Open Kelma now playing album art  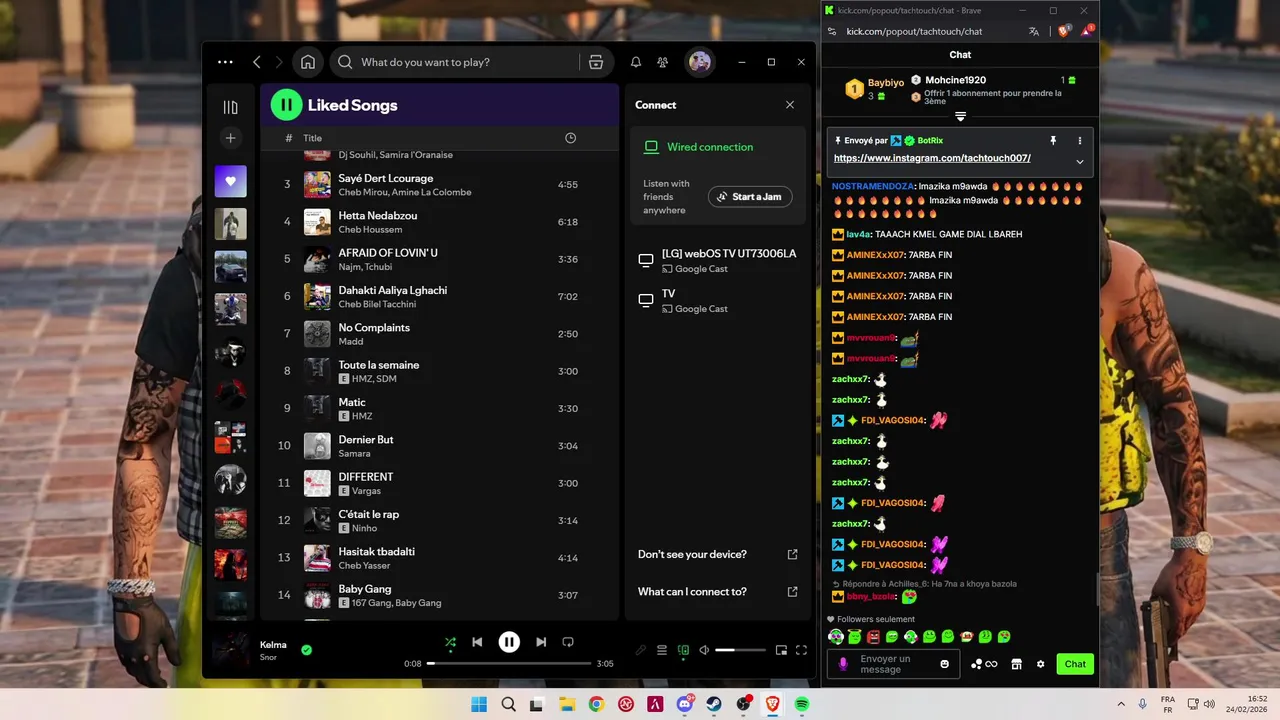point(230,650)
